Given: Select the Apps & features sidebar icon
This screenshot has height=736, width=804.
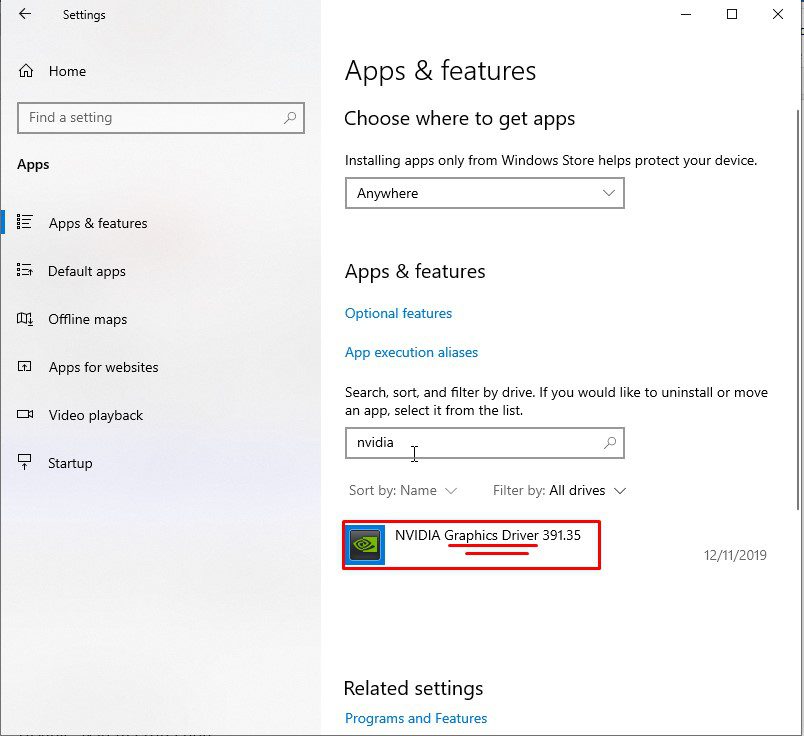Looking at the screenshot, I should point(24,222).
